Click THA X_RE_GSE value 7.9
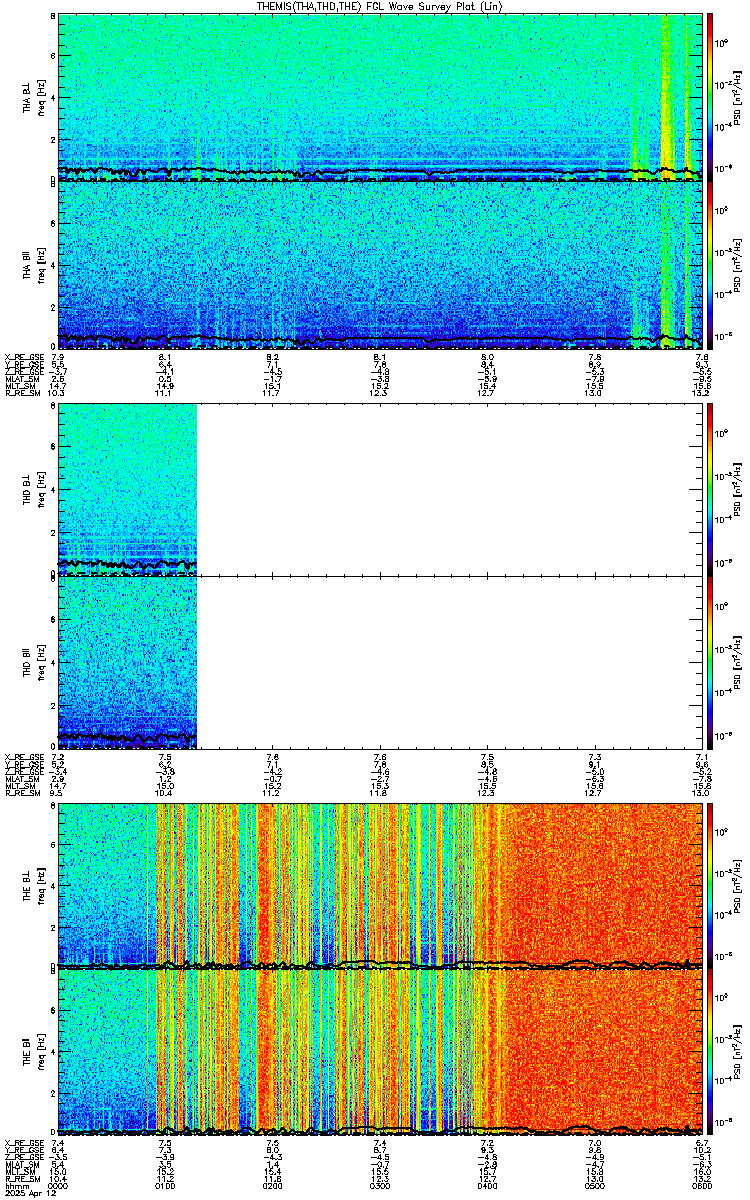Screen dimensions: 750x1200 [x=58, y=356]
